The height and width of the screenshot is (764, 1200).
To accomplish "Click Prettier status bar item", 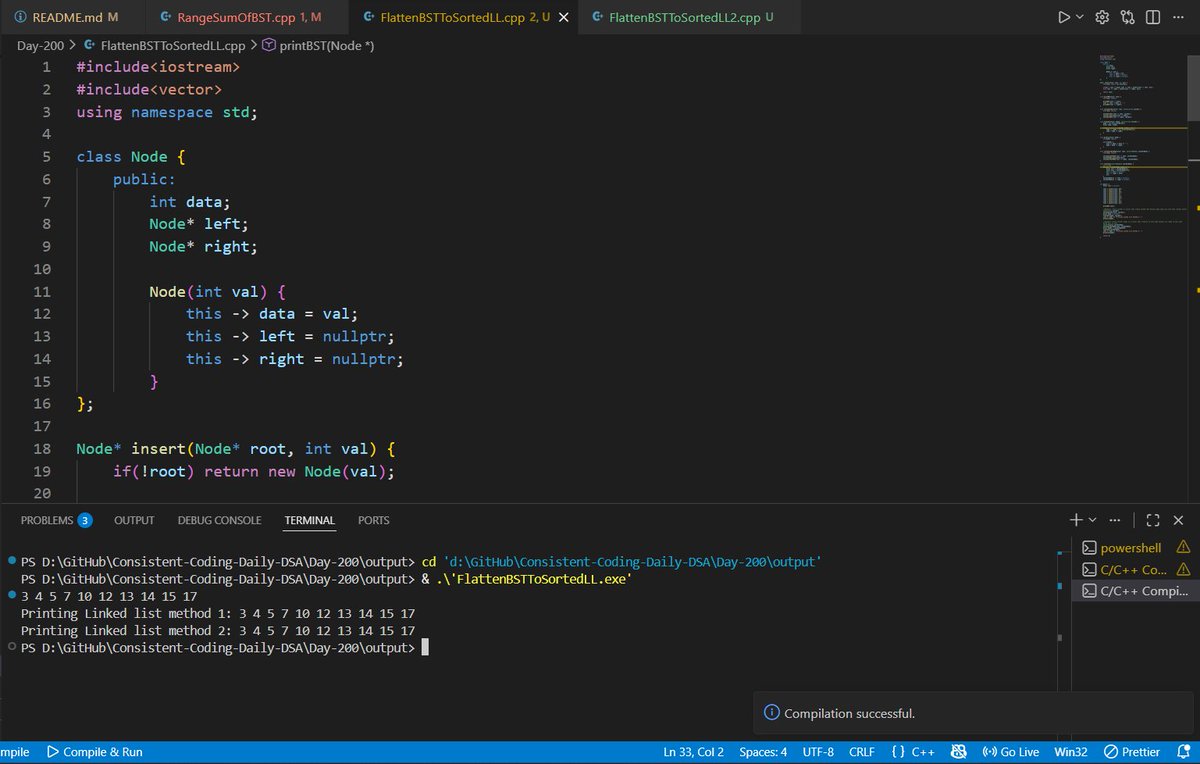I will point(1132,752).
